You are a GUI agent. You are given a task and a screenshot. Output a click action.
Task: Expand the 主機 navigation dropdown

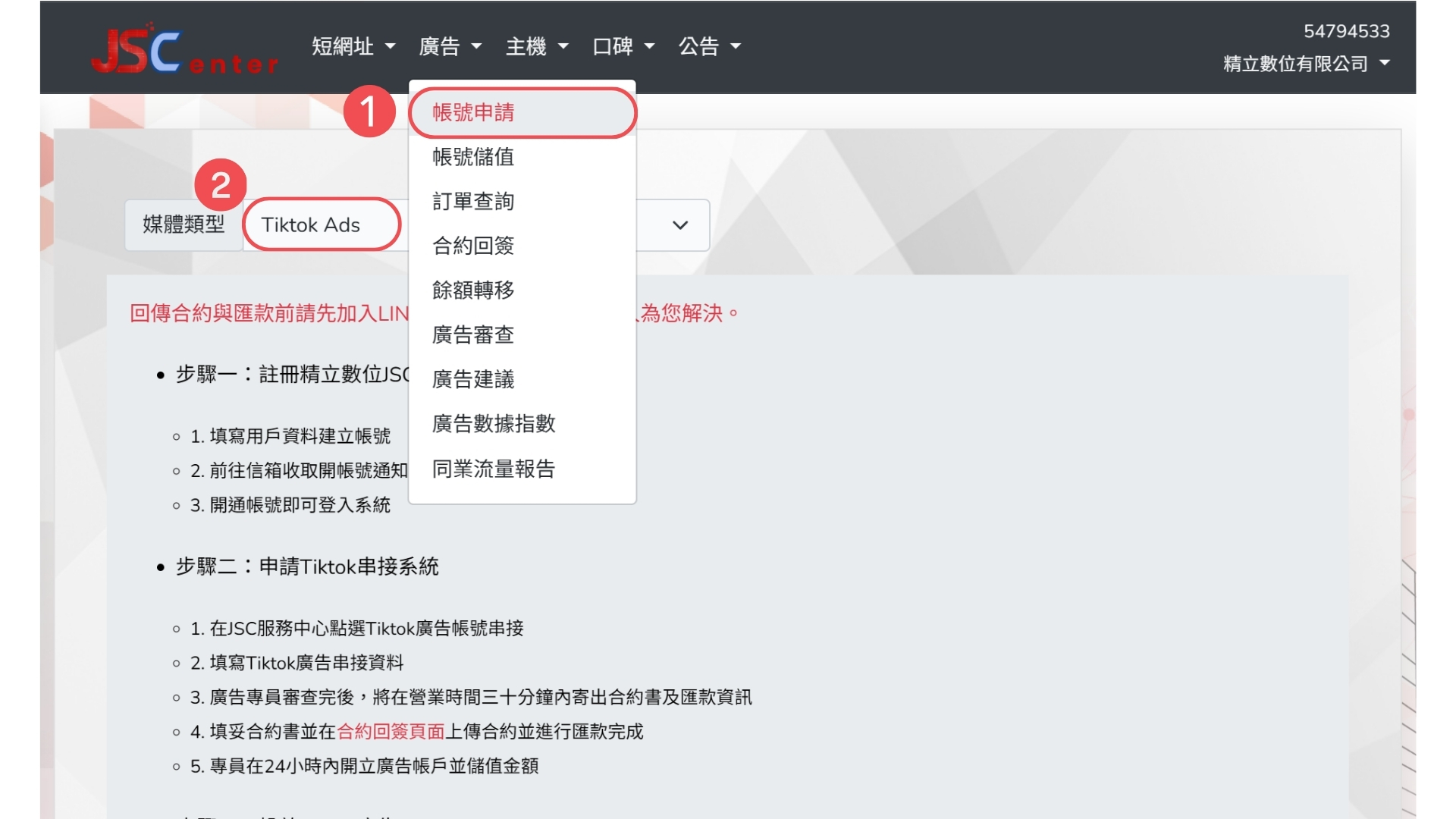click(536, 47)
